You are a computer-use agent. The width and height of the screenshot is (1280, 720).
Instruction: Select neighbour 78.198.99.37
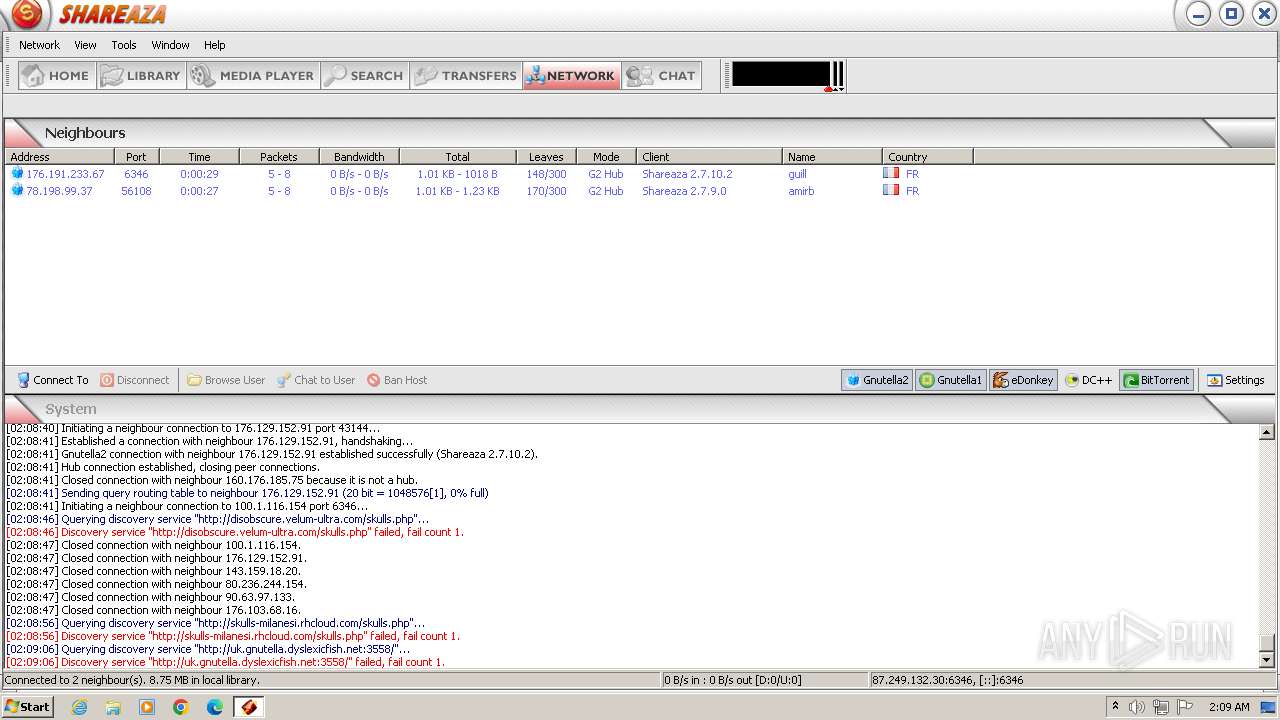click(x=59, y=191)
